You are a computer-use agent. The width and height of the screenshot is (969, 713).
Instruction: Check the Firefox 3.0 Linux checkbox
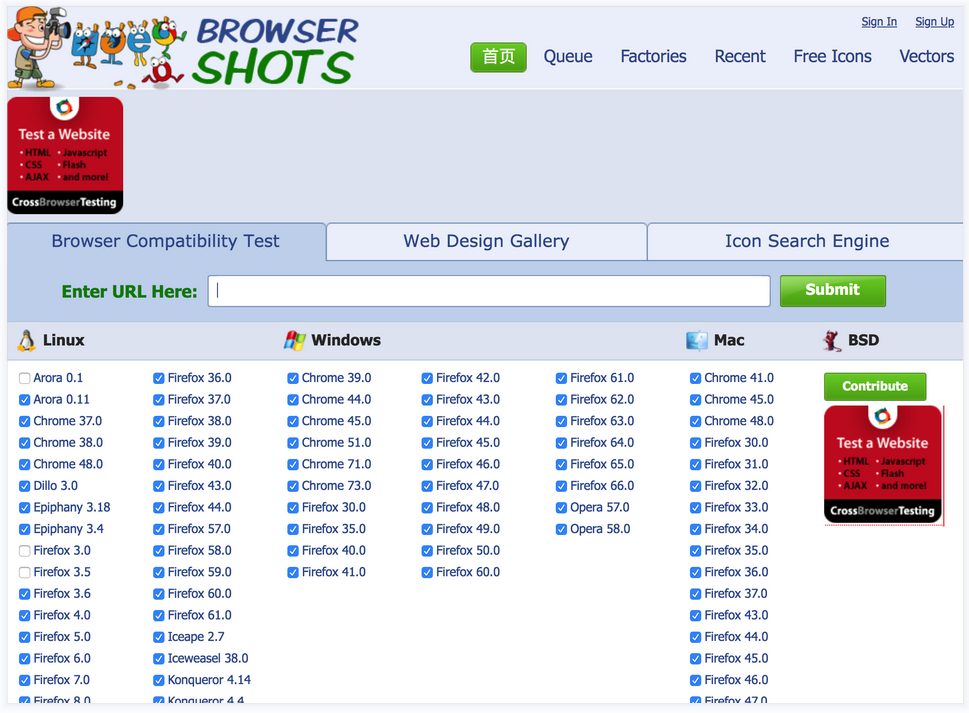25,551
